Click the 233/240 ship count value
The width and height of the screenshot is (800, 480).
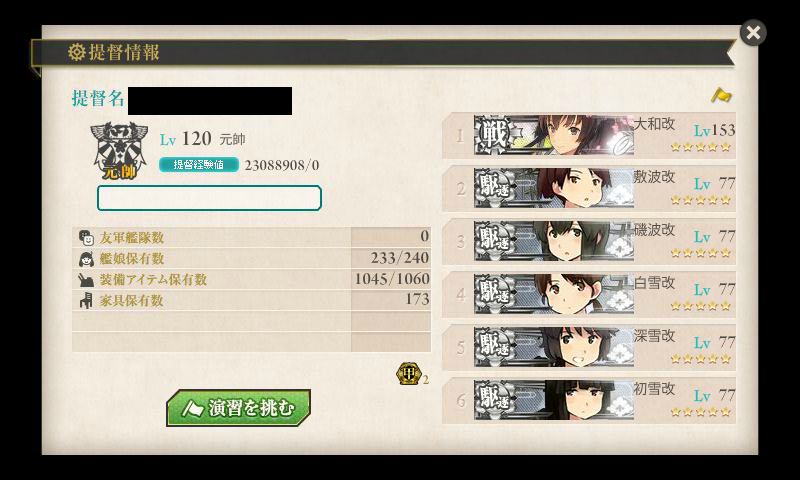[399, 258]
